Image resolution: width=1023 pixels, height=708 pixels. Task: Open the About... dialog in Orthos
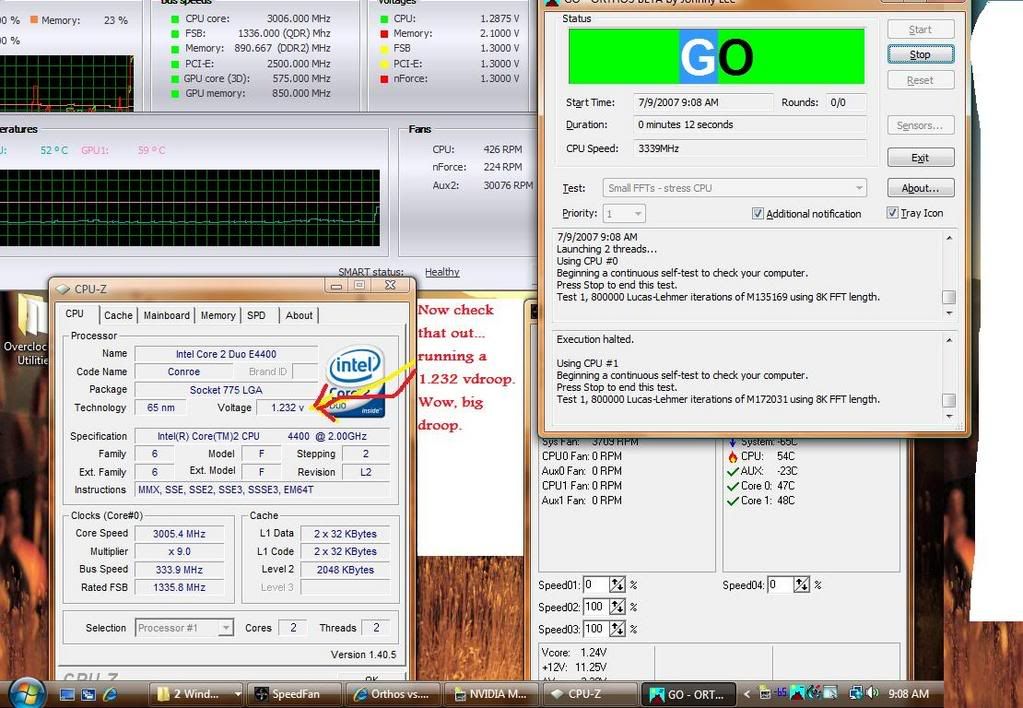point(921,188)
